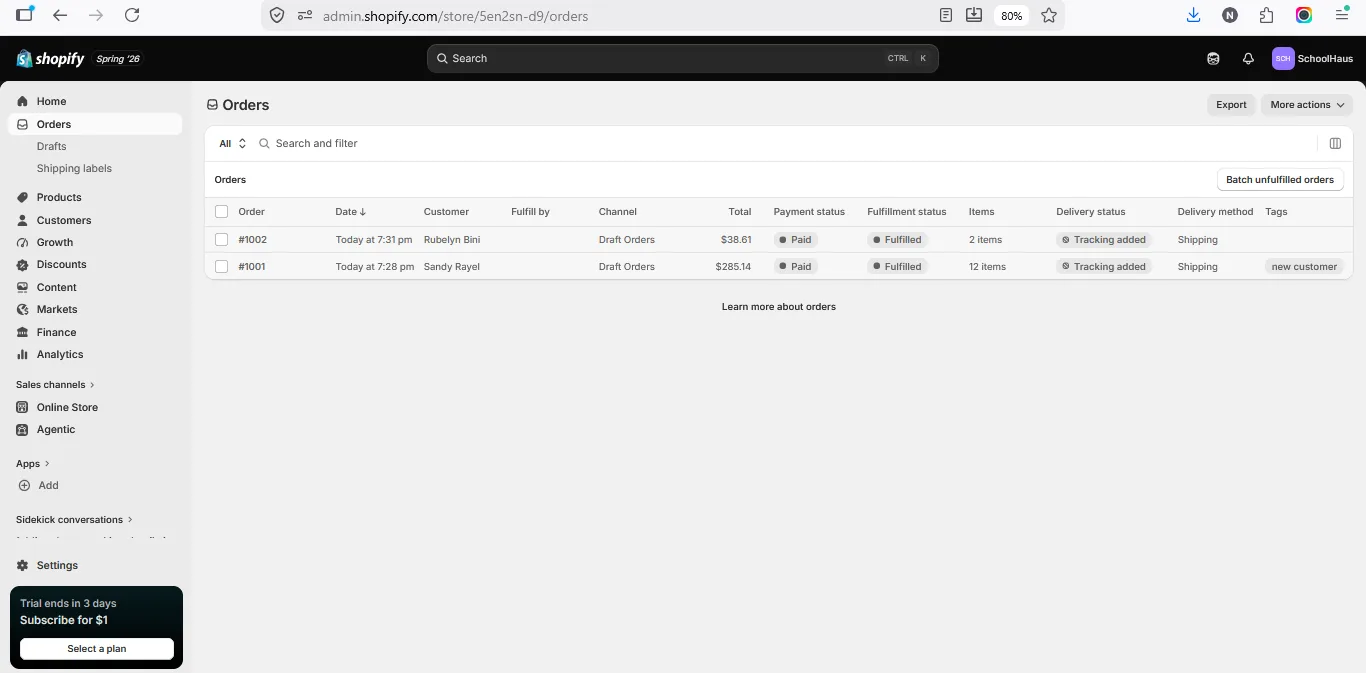Click the Products tag icon
The height and width of the screenshot is (673, 1366).
pos(23,197)
